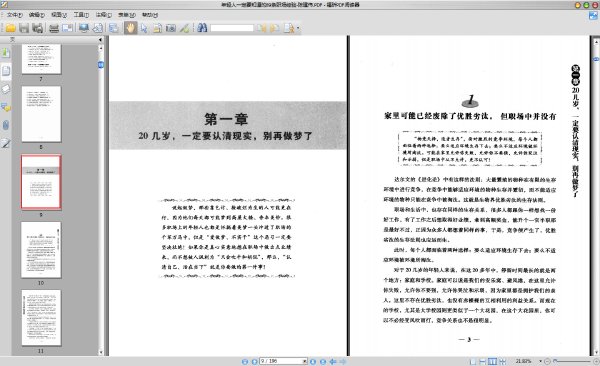Open the Signatures pen panel
600x366 pixels.
point(5,144)
